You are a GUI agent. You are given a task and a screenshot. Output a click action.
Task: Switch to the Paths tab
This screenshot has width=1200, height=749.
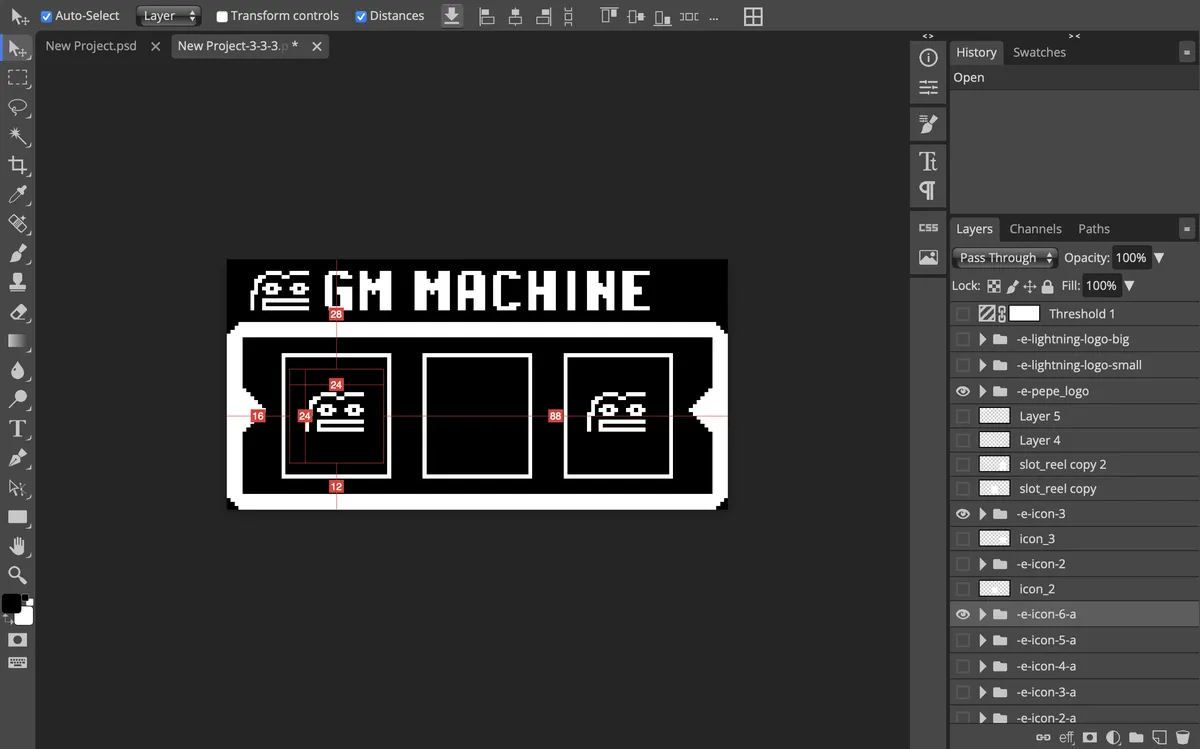[1094, 229]
